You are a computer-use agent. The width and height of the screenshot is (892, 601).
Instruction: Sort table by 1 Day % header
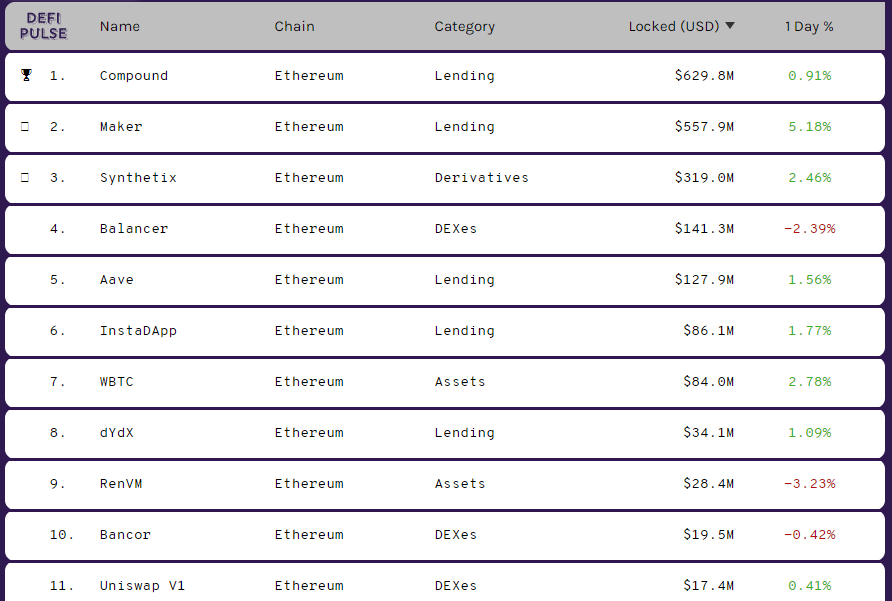point(809,26)
